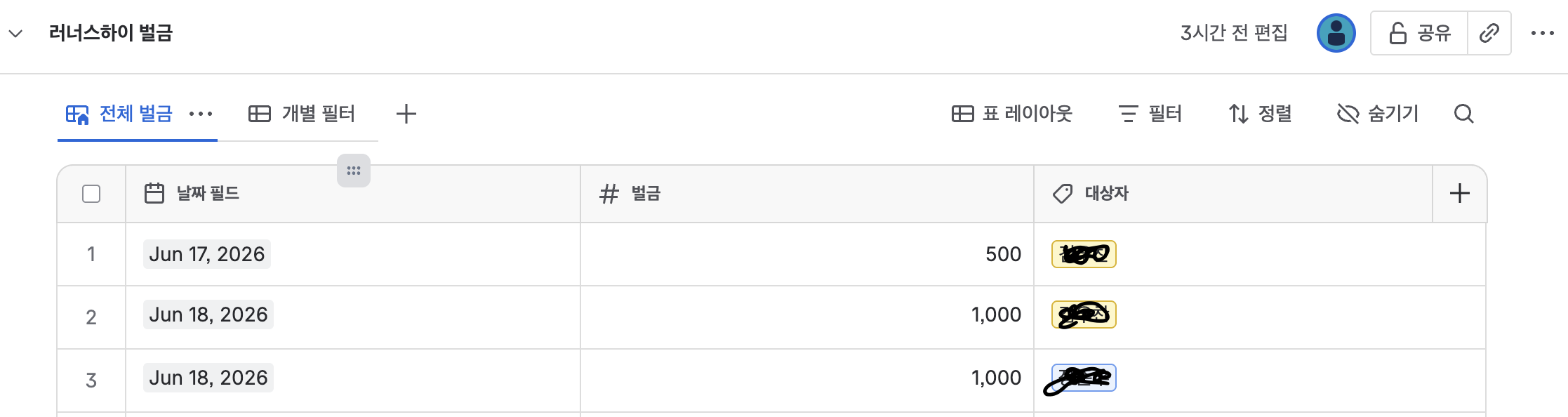Click the column drag handle dots

click(354, 171)
